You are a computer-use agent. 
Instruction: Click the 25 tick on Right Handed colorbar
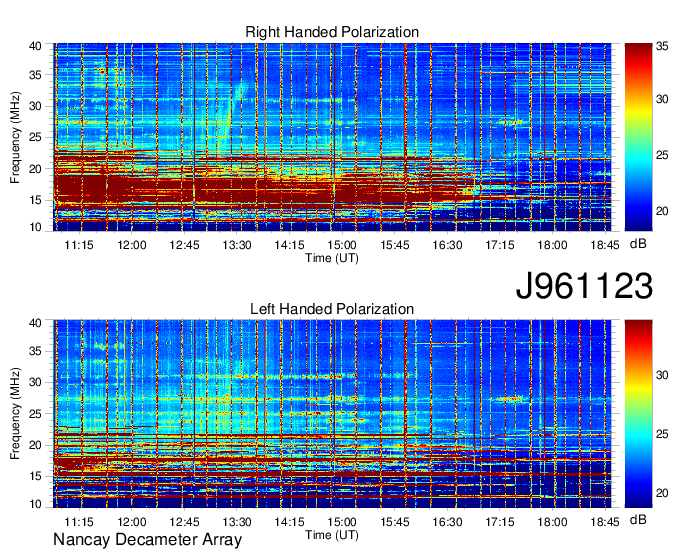coord(662,155)
